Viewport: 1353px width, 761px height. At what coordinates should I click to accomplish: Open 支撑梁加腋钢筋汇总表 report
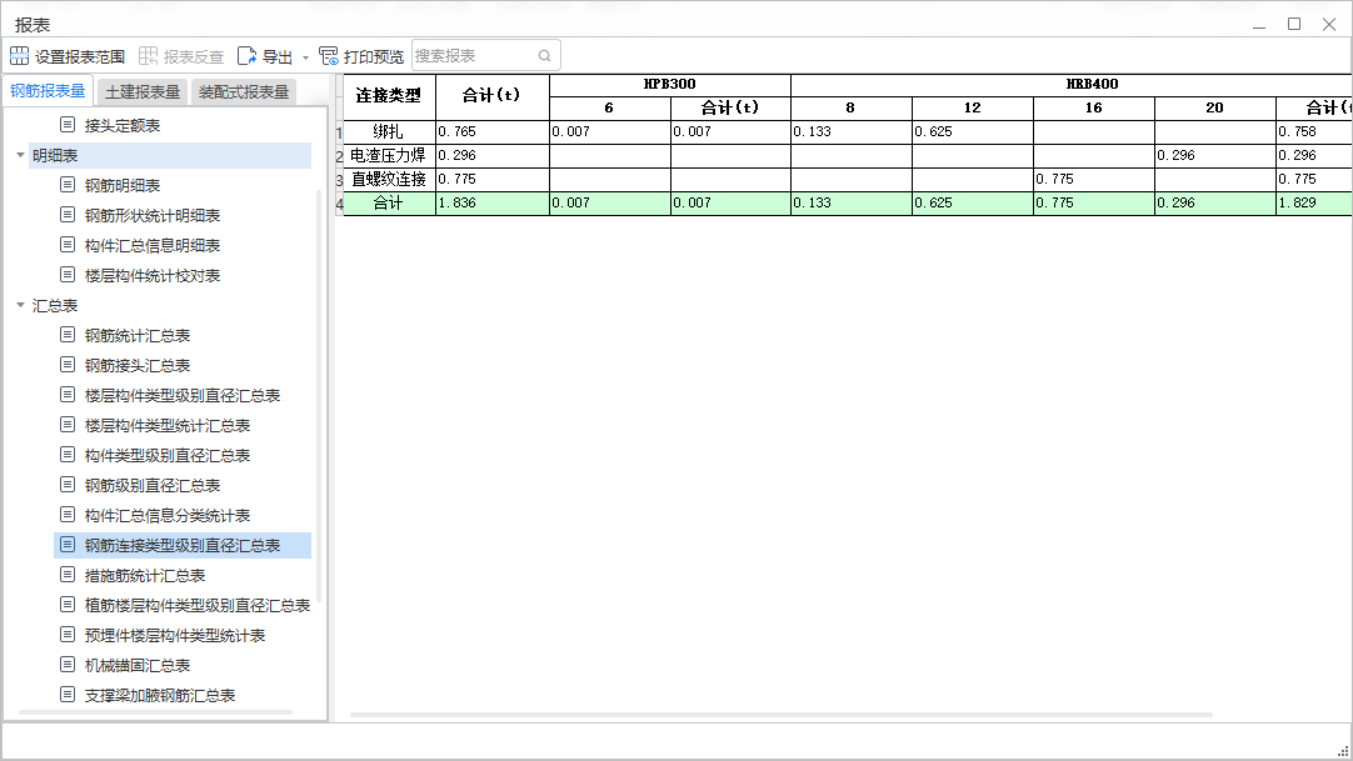[x=160, y=696]
